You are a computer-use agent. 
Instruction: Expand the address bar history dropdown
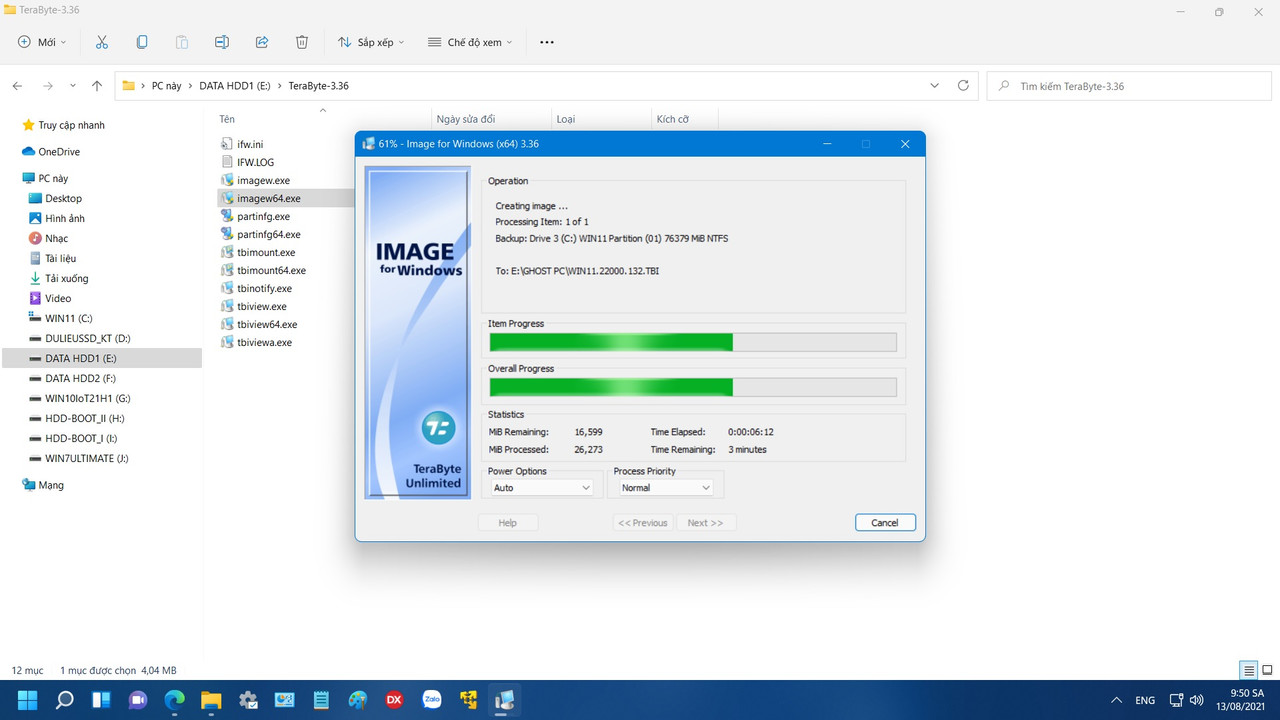(935, 86)
